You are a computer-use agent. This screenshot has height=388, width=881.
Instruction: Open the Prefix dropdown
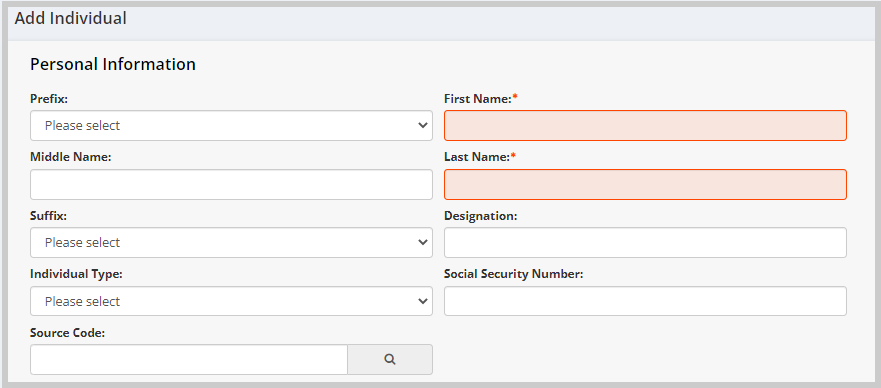point(231,126)
